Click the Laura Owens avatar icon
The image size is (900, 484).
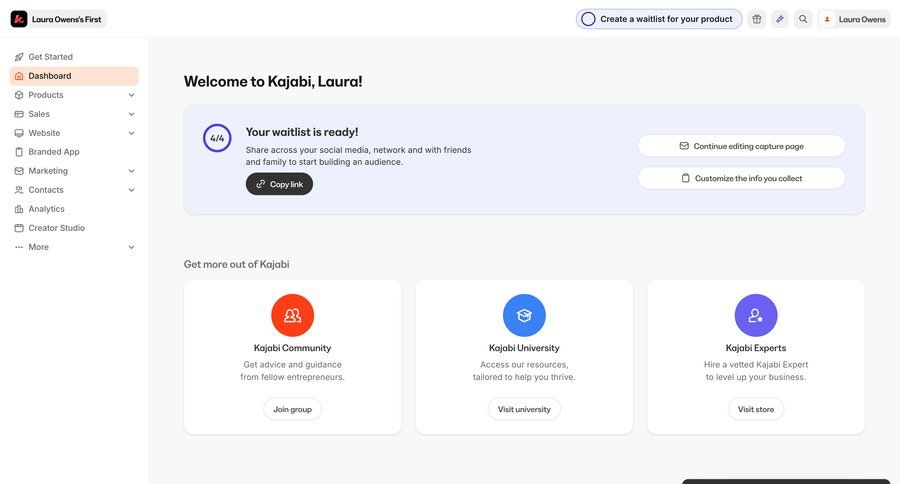pos(827,19)
